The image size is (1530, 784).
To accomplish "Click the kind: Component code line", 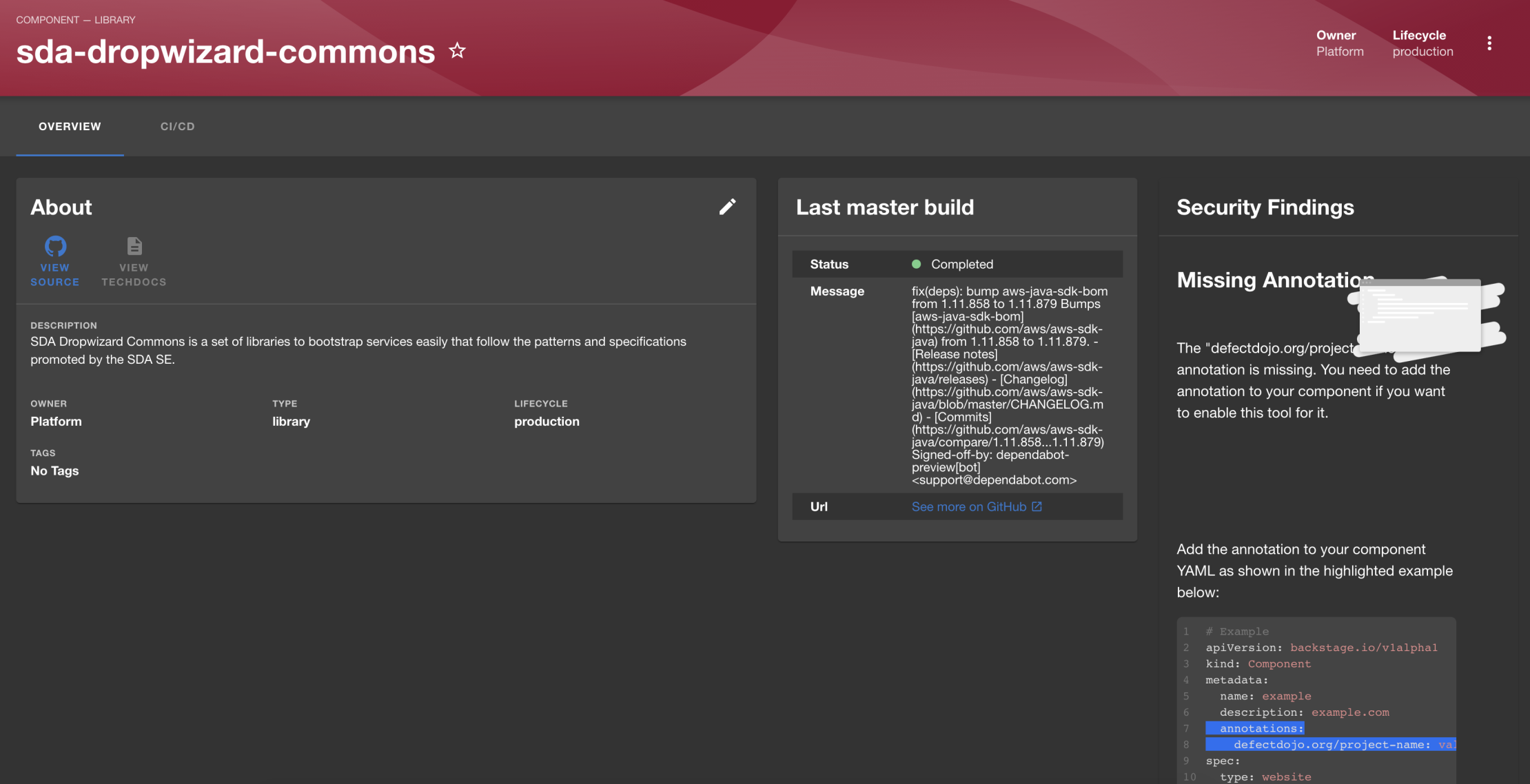I will click(x=1258, y=663).
